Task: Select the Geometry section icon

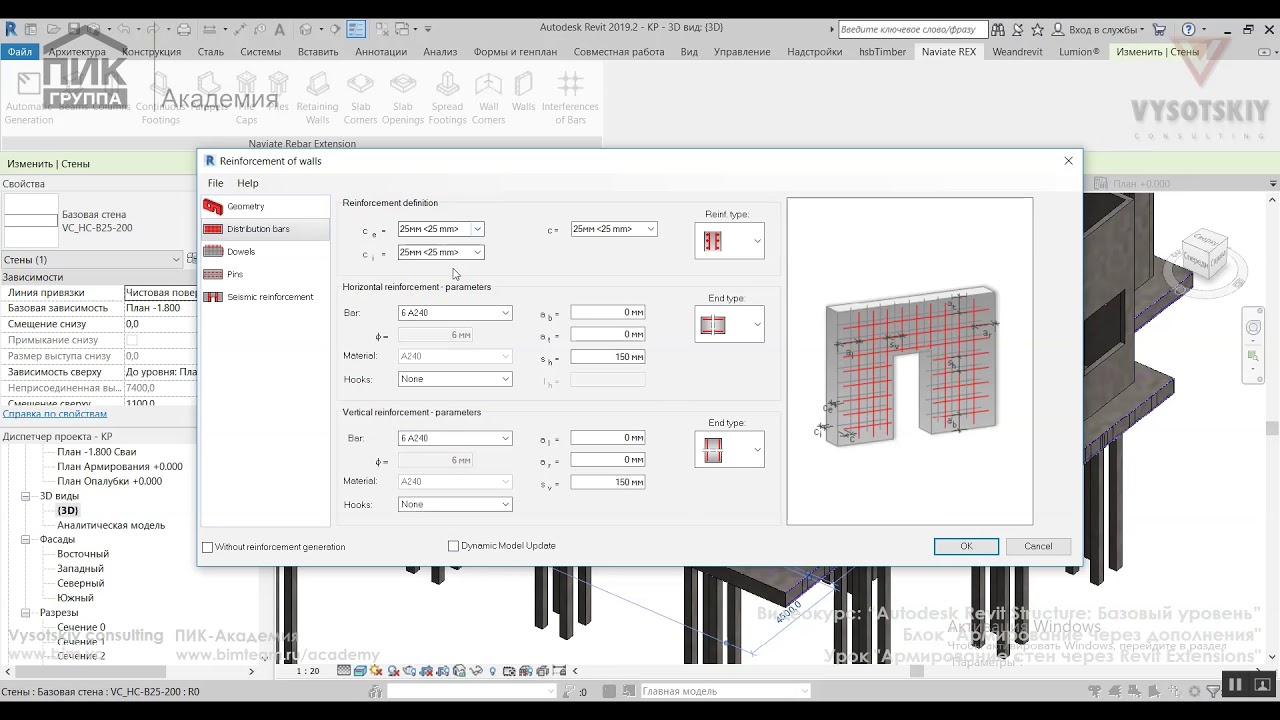Action: tap(212, 207)
